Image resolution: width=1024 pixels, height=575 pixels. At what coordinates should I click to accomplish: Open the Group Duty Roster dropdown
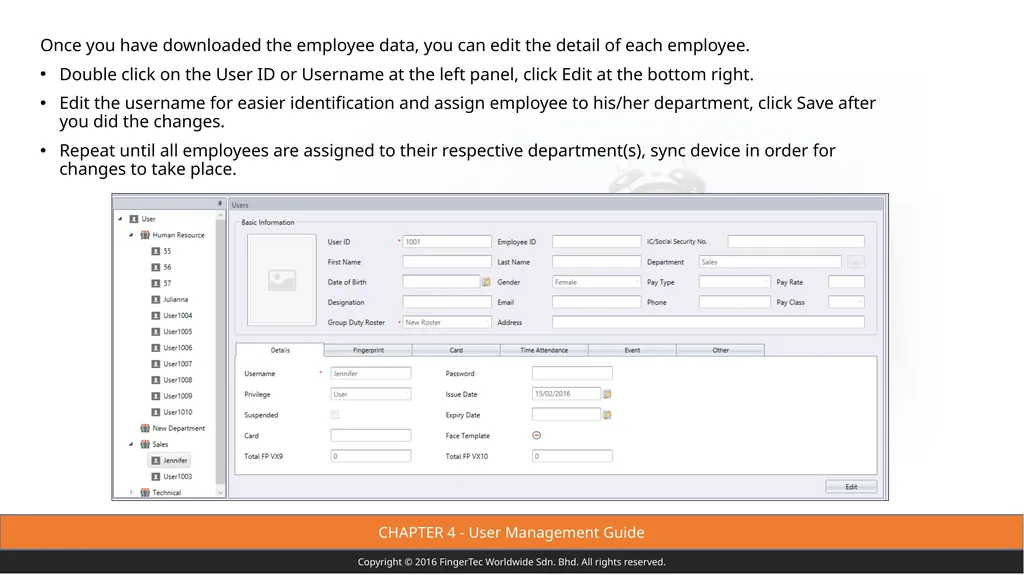click(x=447, y=323)
